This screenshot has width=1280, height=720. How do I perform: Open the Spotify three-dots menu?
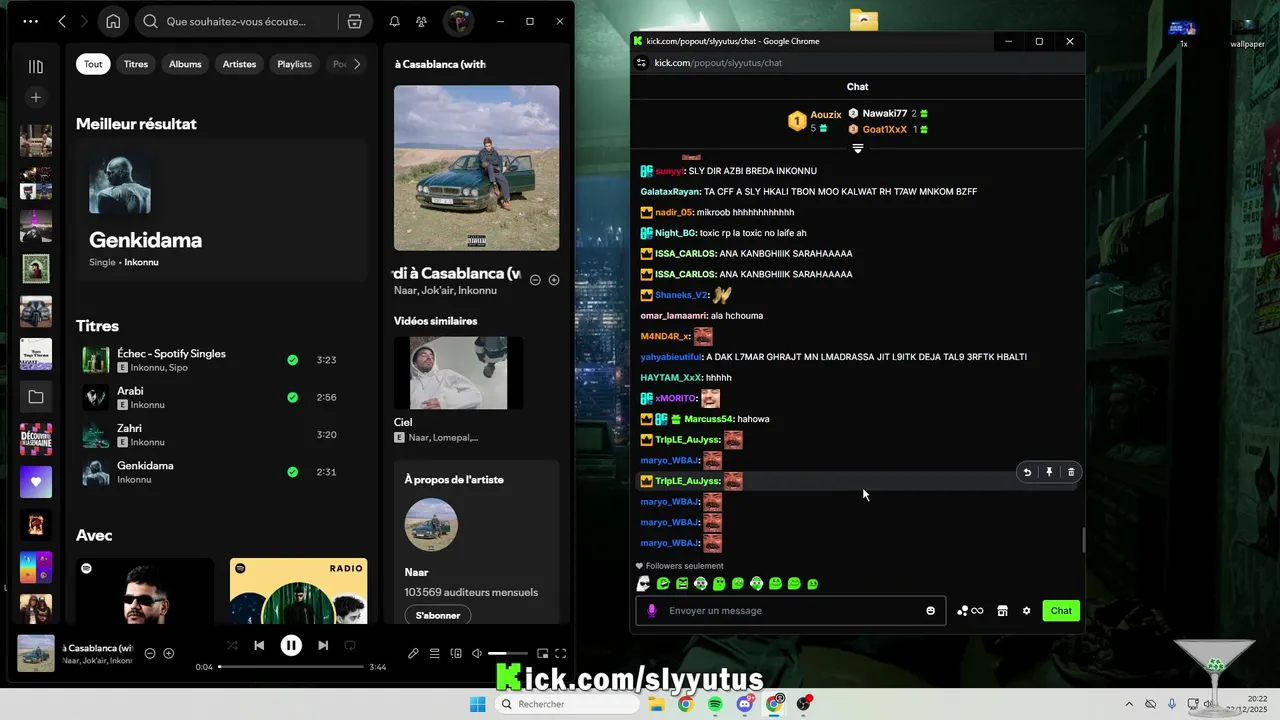click(x=31, y=21)
